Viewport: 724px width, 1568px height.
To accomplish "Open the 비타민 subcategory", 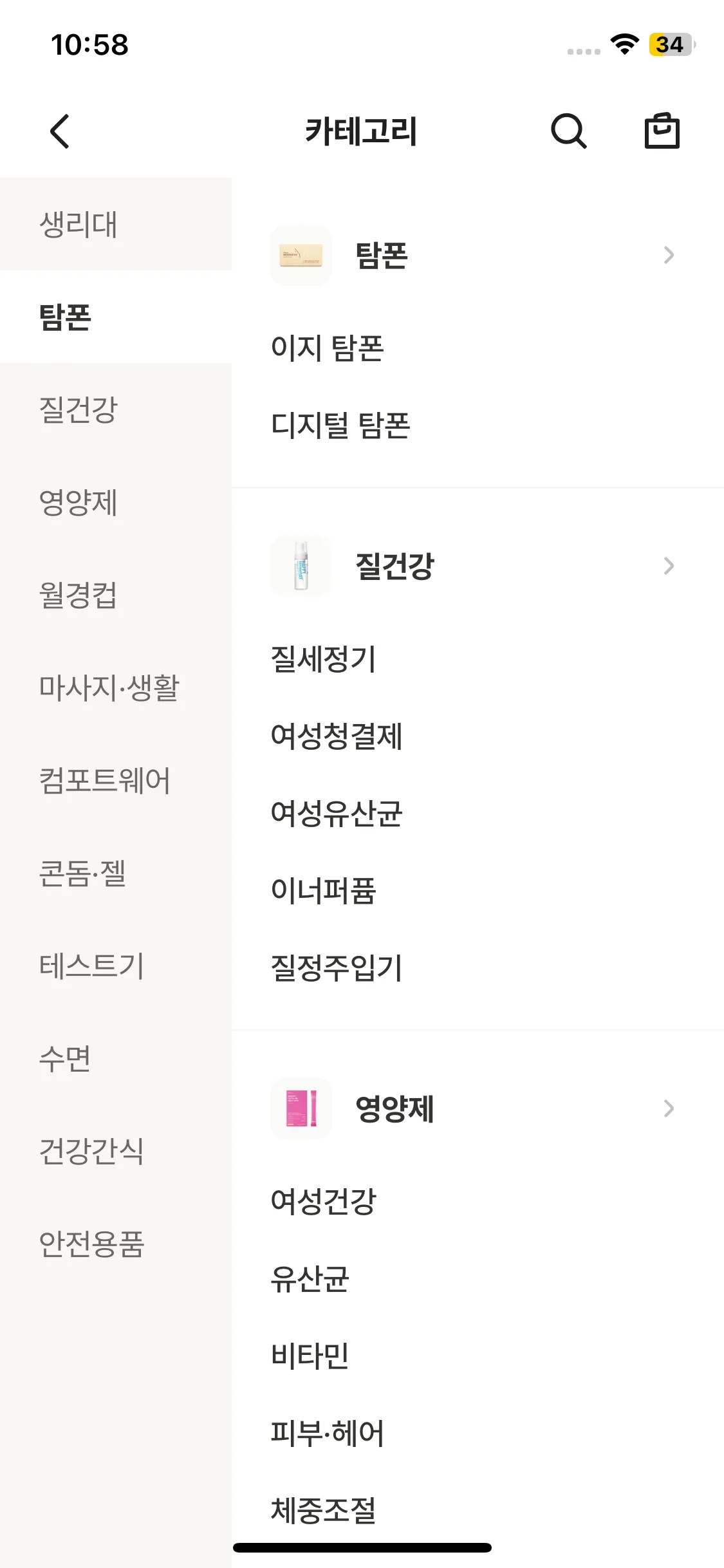I will click(310, 1356).
